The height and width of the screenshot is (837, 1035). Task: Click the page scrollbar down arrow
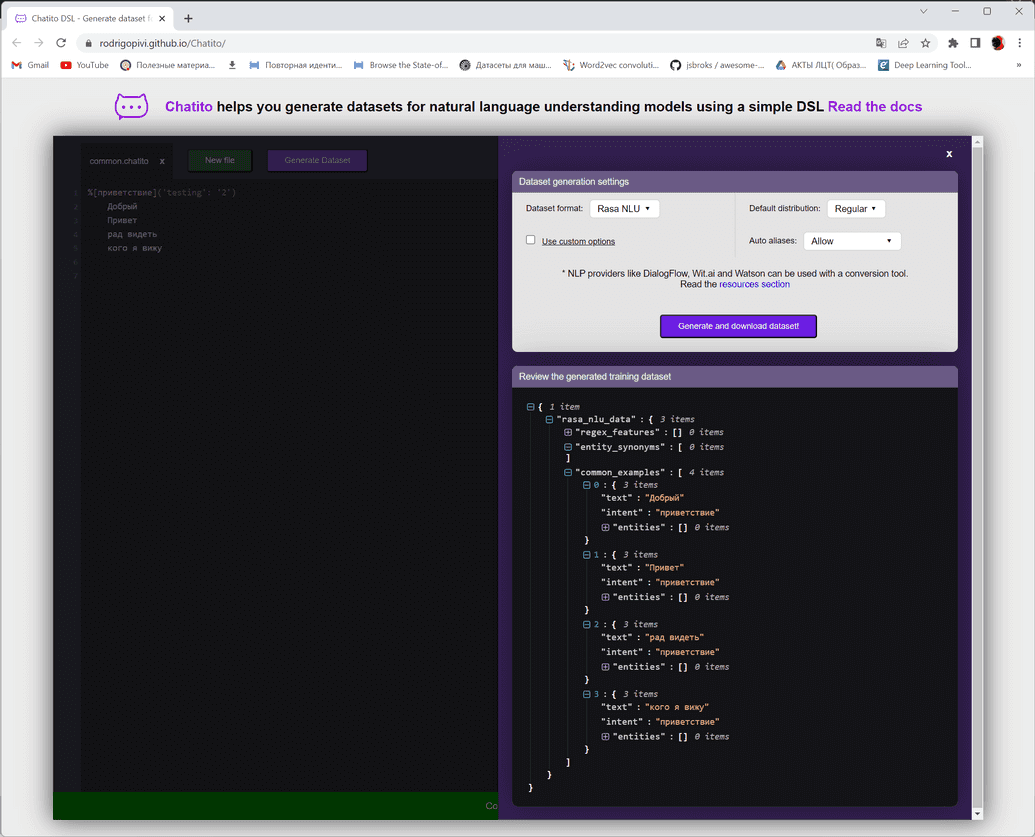click(978, 814)
